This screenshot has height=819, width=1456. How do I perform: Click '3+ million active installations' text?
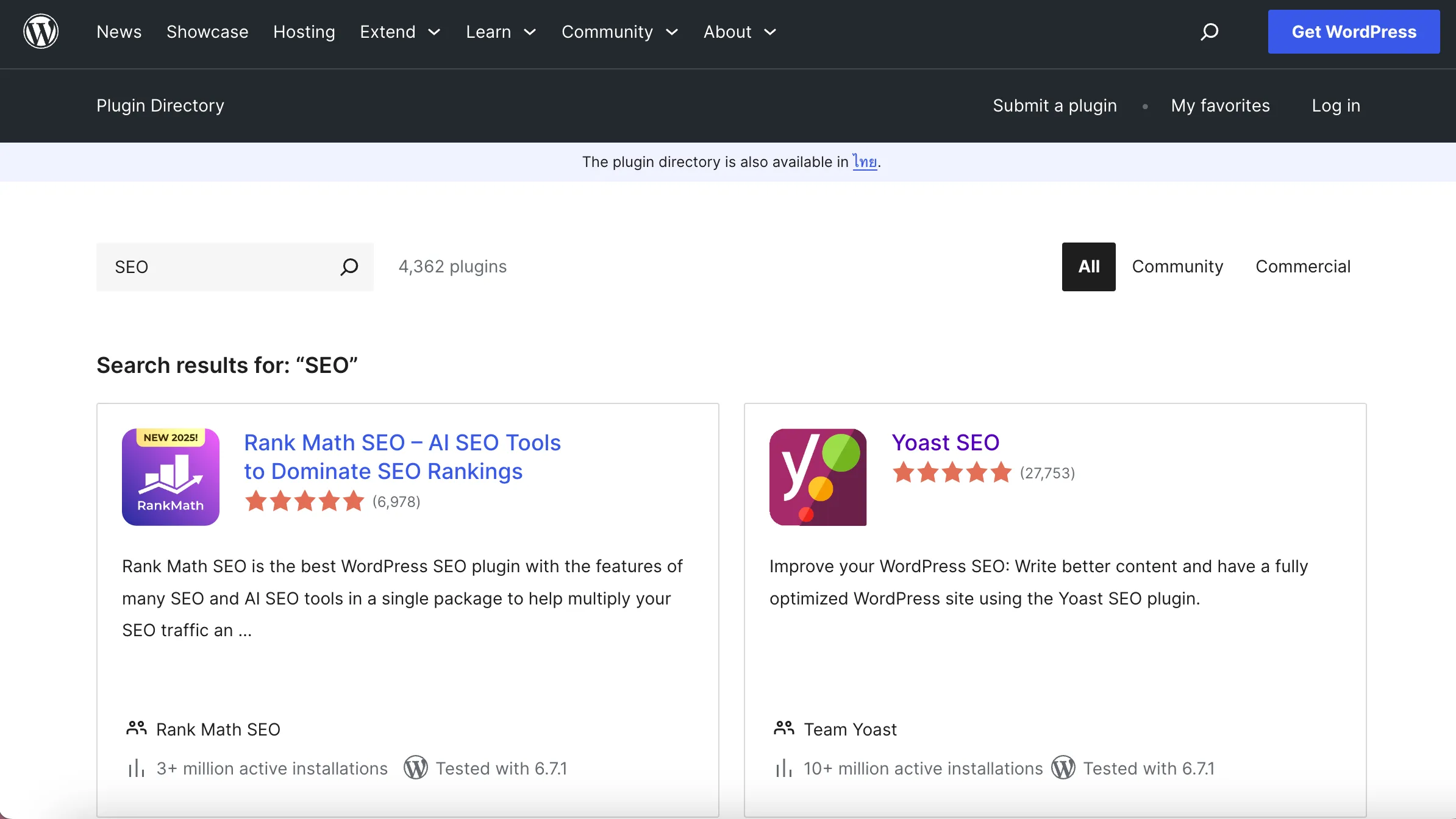pyautogui.click(x=272, y=768)
